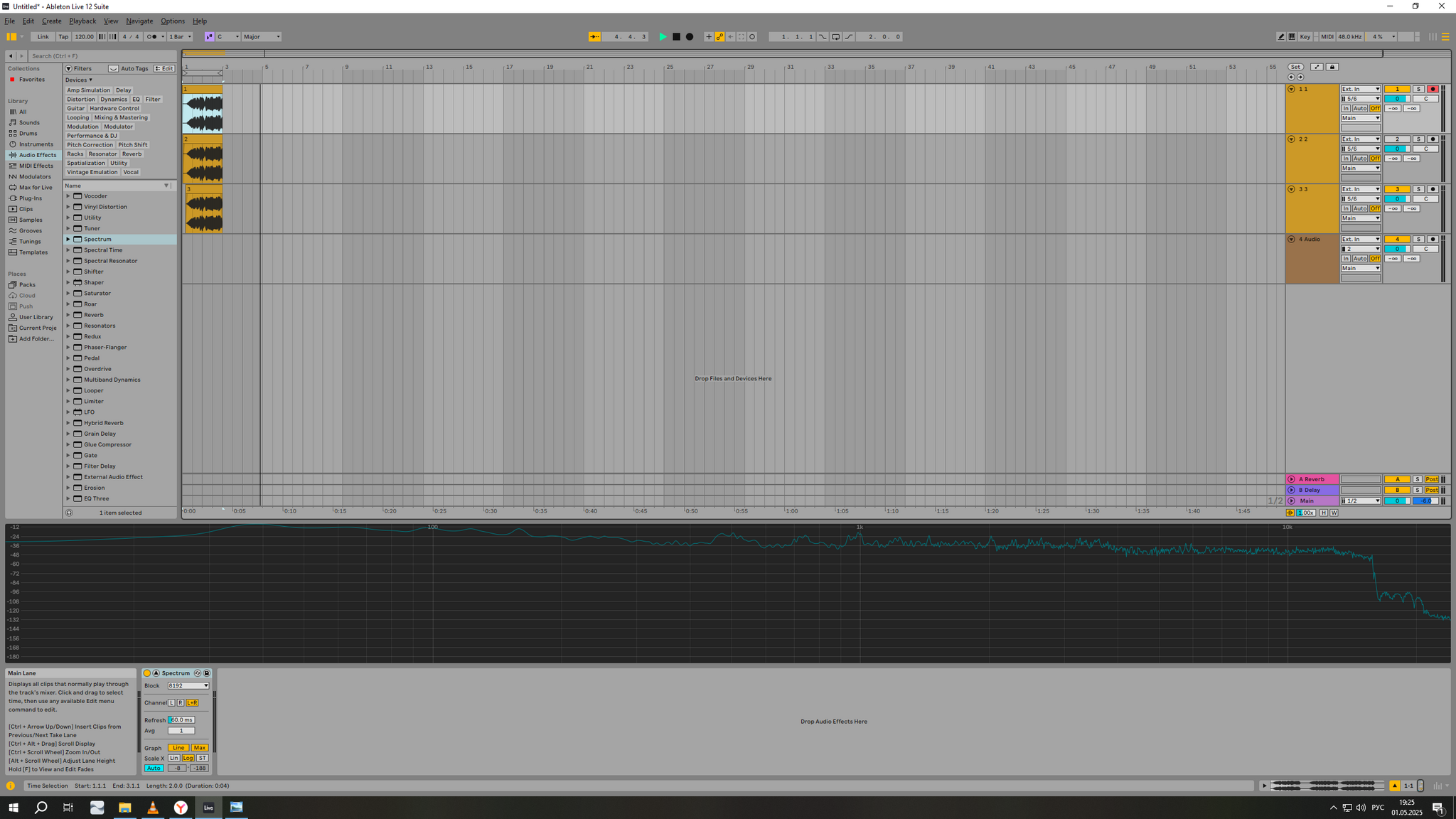Open the Options menu
This screenshot has height=819, width=1456.
(x=172, y=21)
